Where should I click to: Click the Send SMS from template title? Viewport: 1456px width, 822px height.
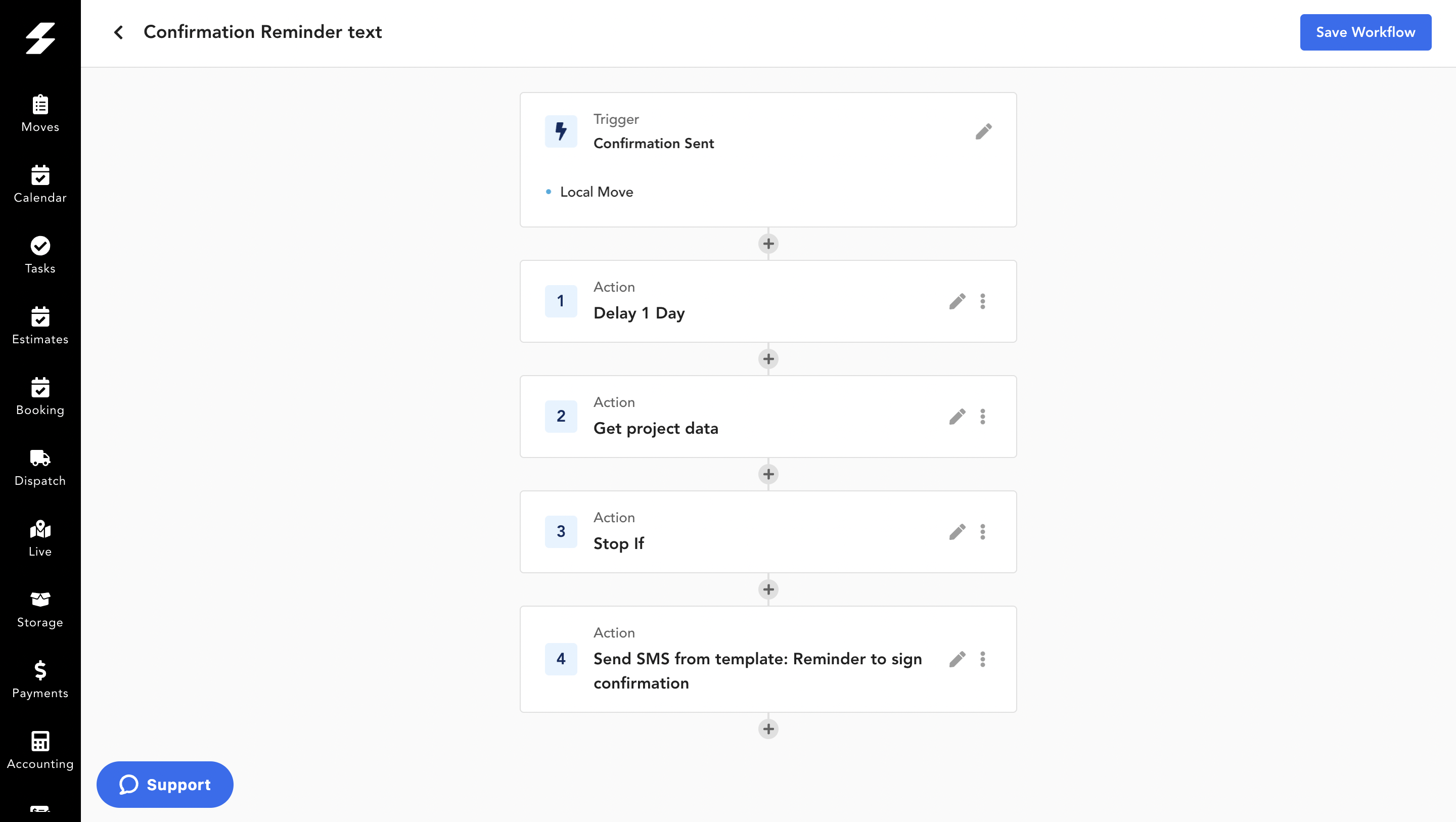click(757, 671)
